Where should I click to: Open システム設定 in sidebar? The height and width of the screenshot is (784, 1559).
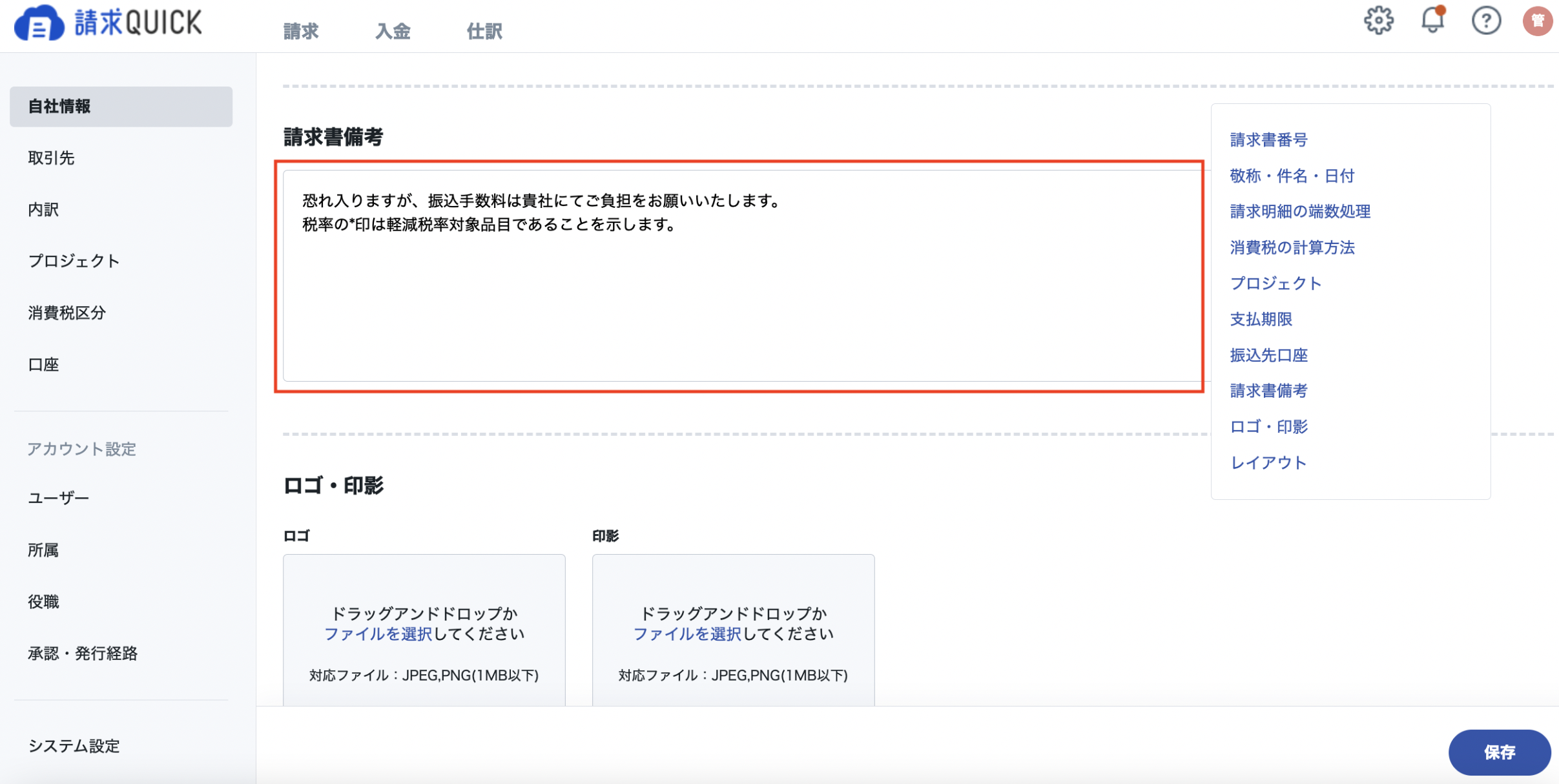coord(74,747)
